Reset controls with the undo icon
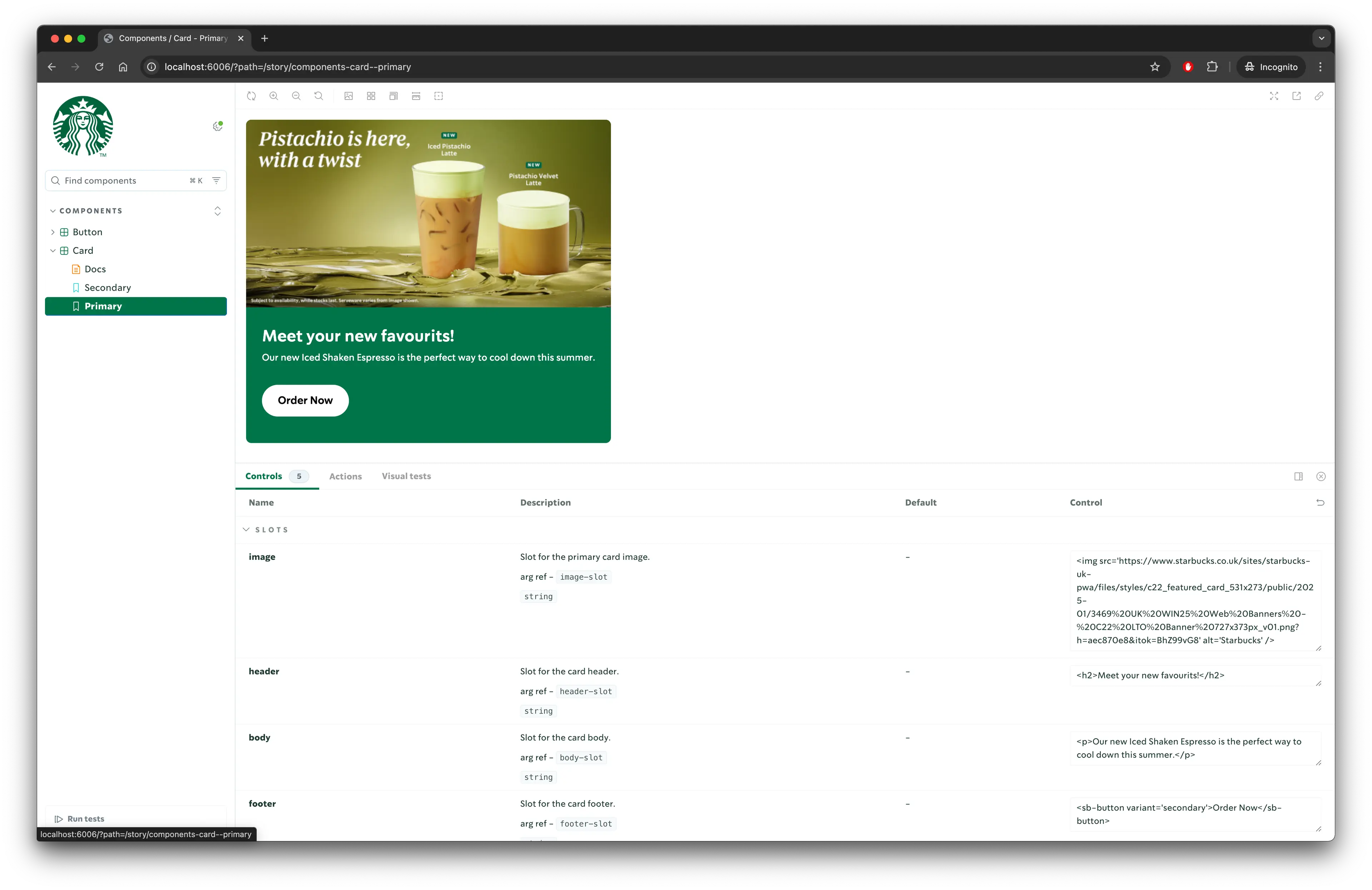Screen dimensions: 1372x890 point(1320,503)
